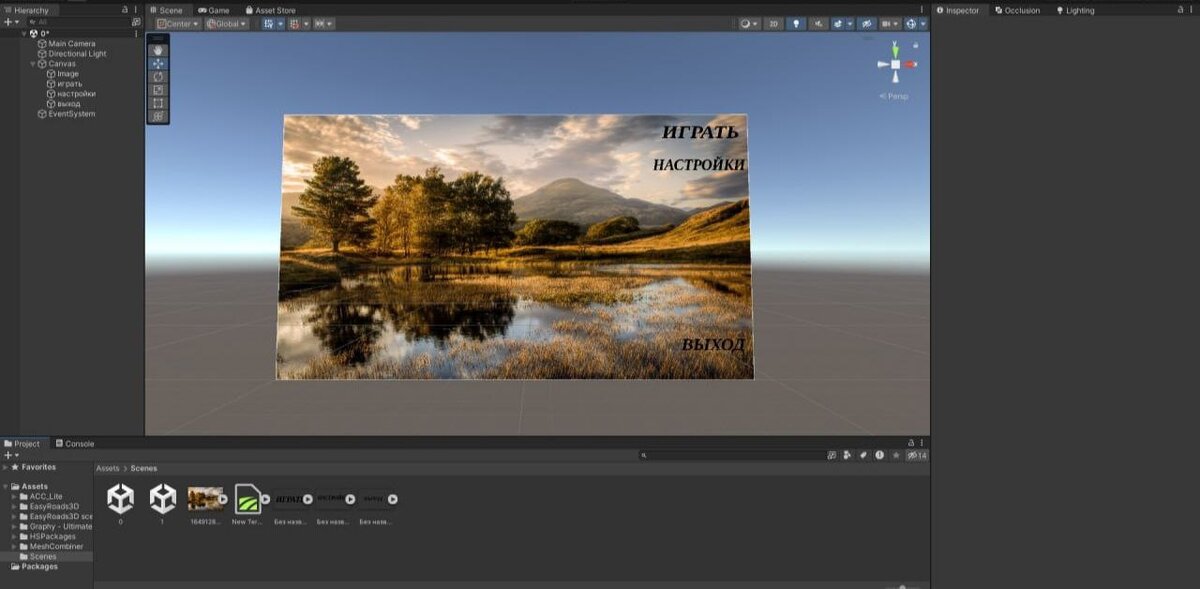
Task: Toggle scene effects (skybox, fog) button
Action: 837,24
